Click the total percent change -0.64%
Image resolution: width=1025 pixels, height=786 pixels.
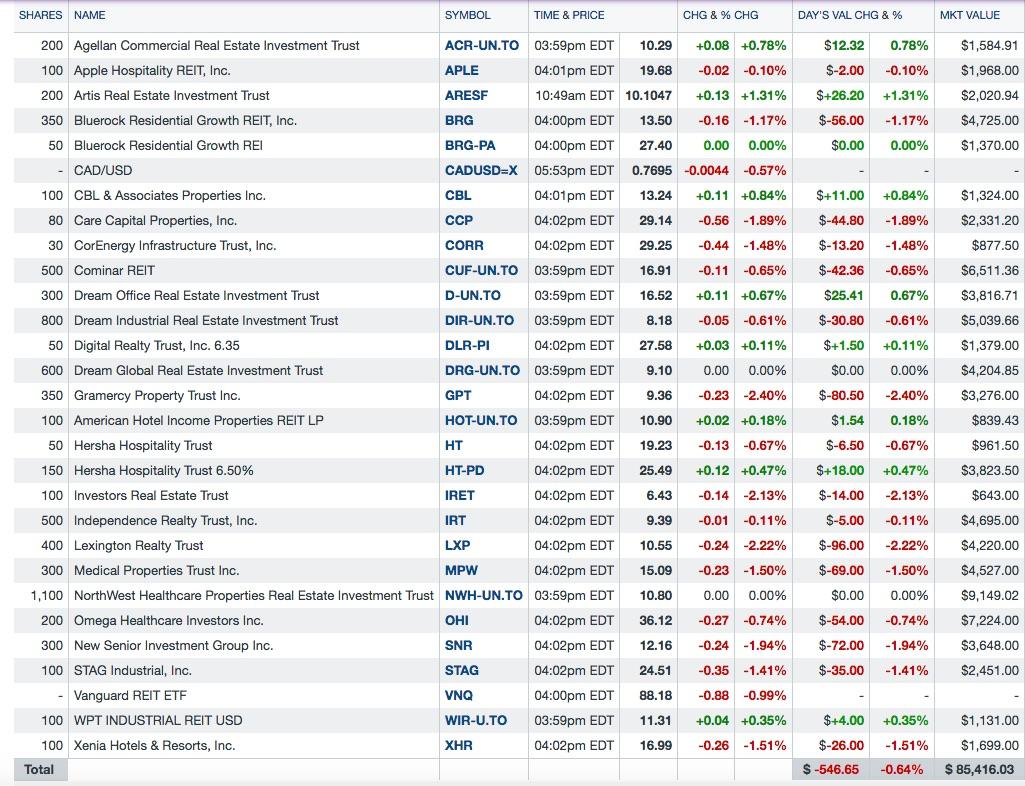click(902, 770)
